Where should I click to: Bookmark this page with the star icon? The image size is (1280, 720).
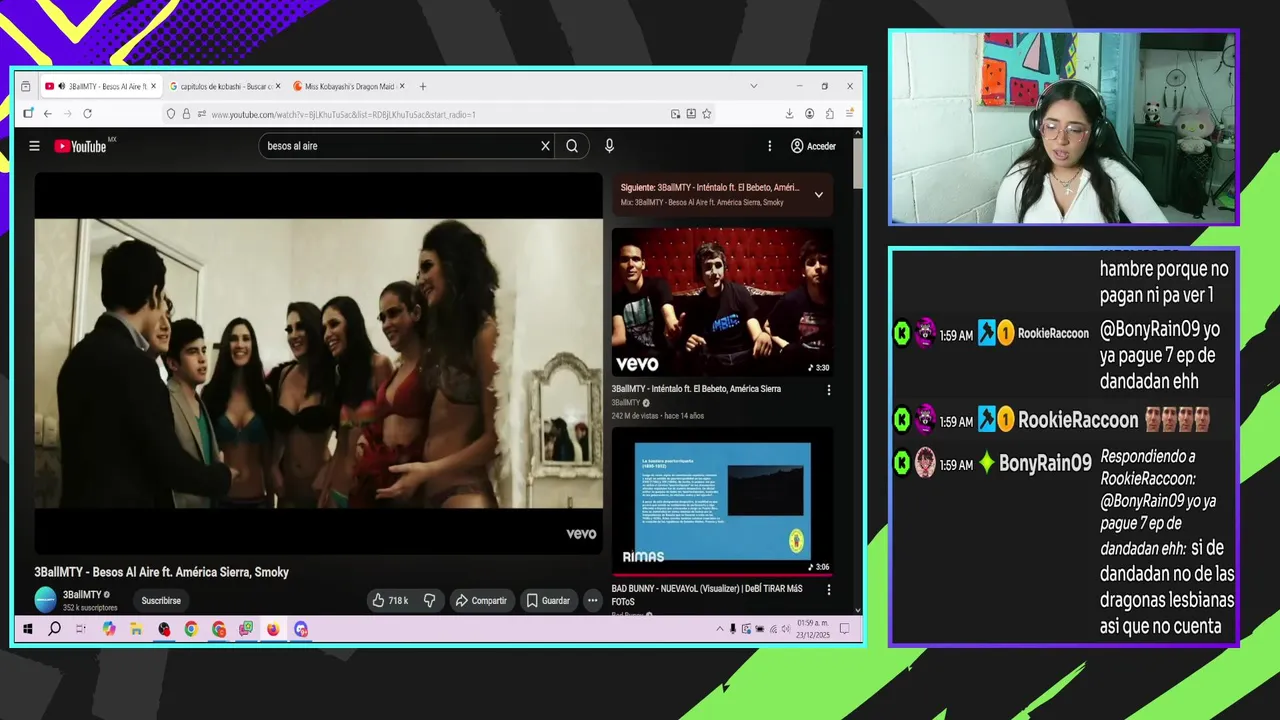click(706, 114)
